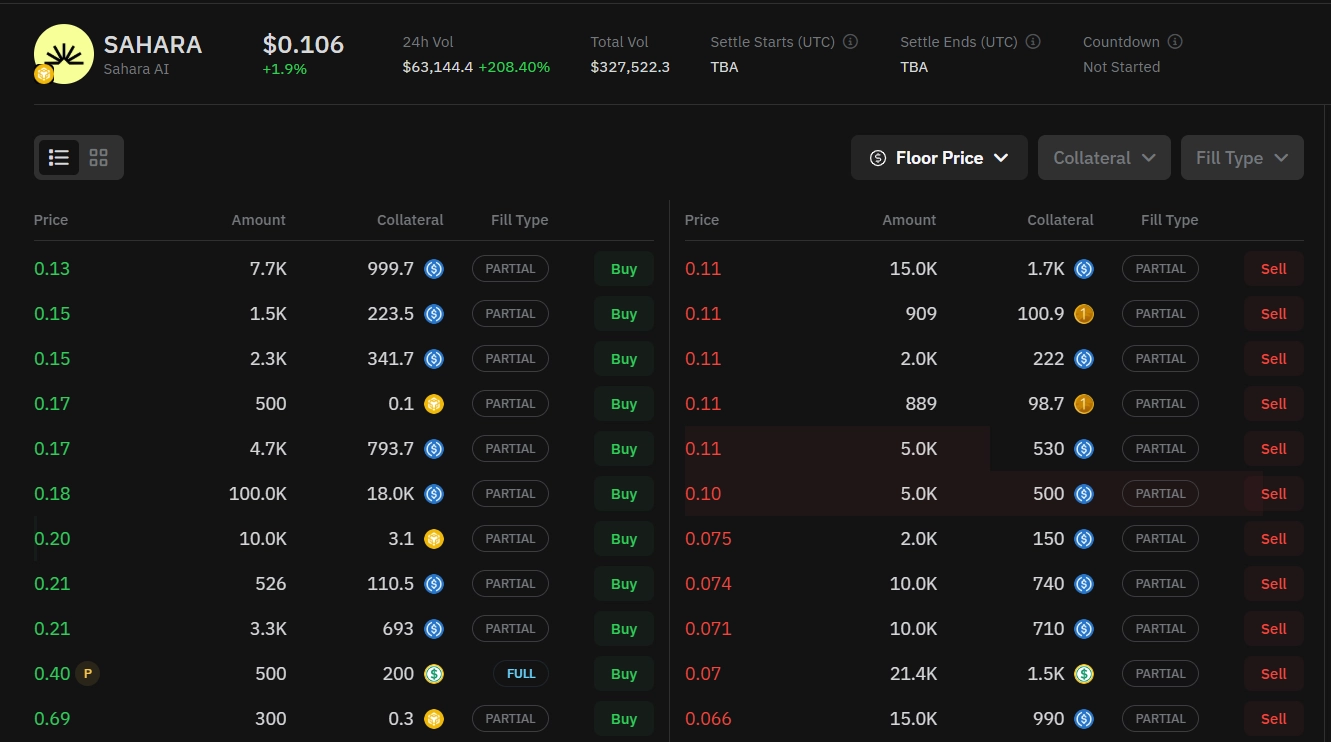Click Buy on the 0.13 price order
Screen dimensions: 1331x742
coord(623,268)
